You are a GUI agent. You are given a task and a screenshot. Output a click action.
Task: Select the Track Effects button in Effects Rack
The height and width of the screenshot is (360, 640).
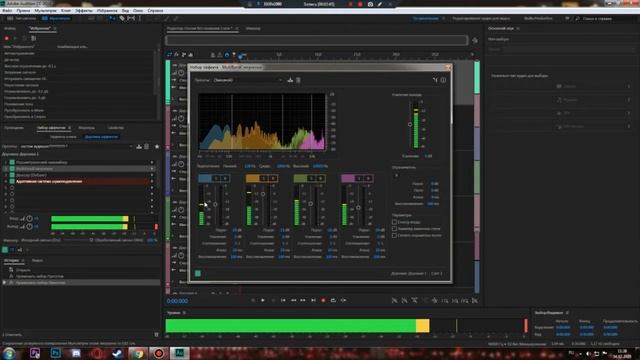point(101,137)
